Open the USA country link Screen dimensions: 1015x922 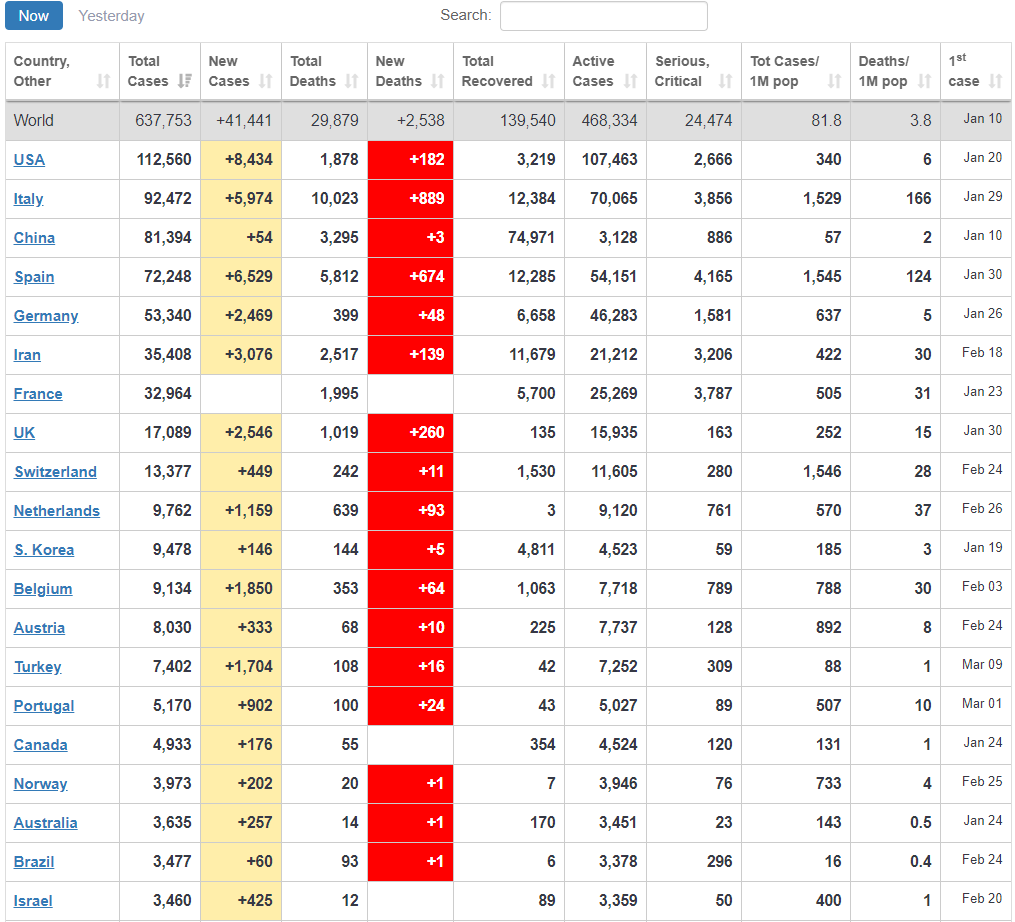click(29, 160)
